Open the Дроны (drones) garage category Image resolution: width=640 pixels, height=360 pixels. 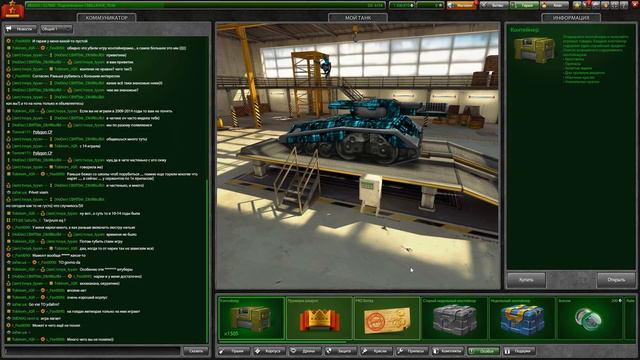[x=304, y=351]
